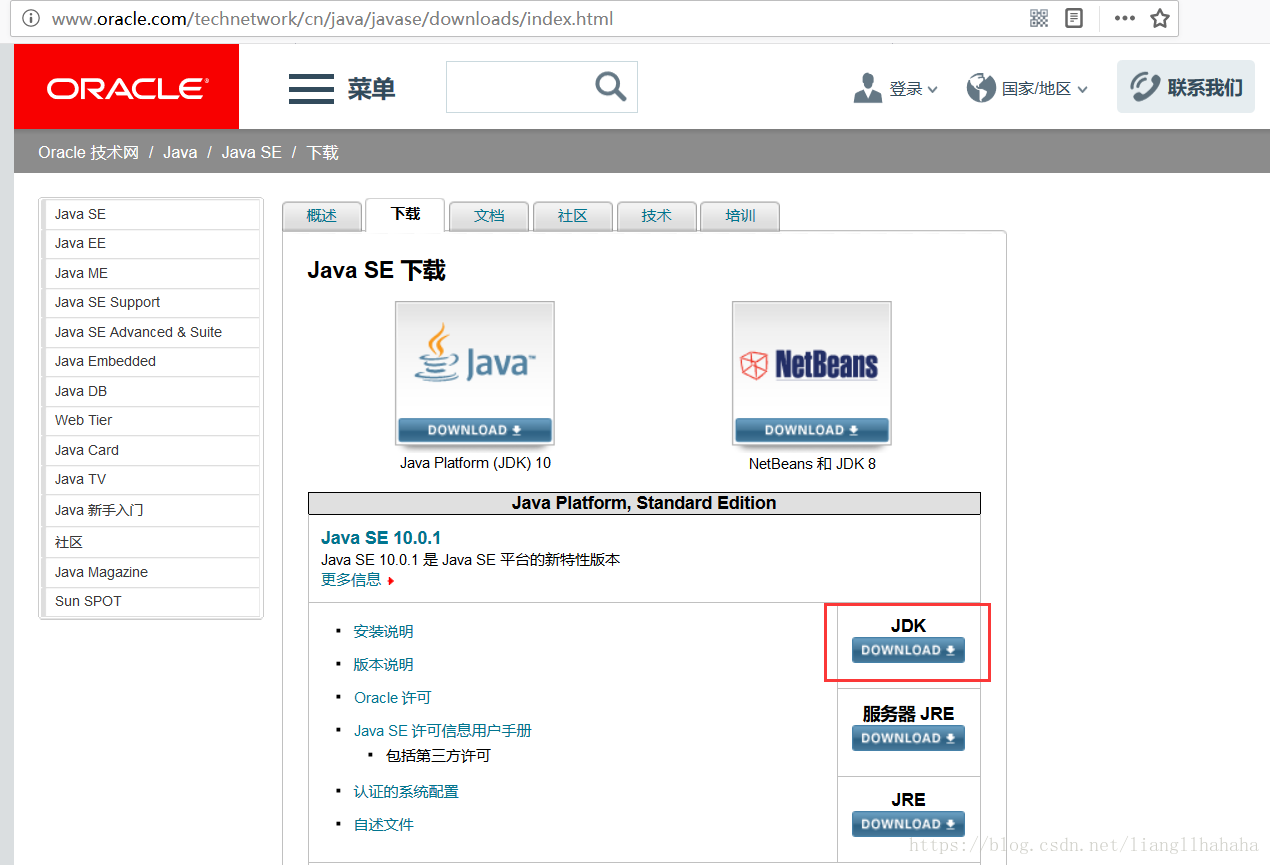Open the 认证的系统配置 link

406,791
